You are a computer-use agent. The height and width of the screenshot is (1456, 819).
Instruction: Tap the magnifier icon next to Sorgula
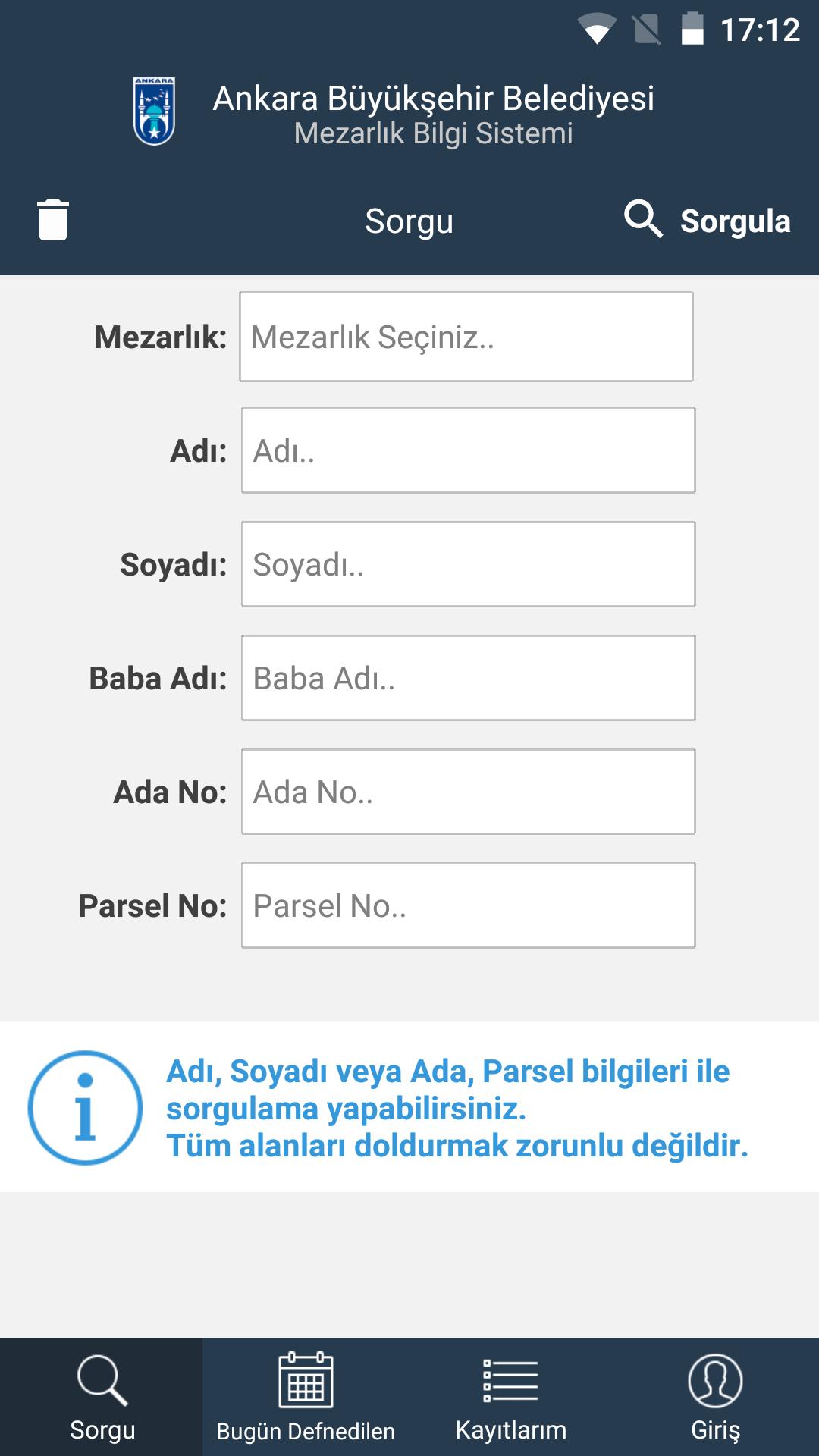(x=643, y=219)
